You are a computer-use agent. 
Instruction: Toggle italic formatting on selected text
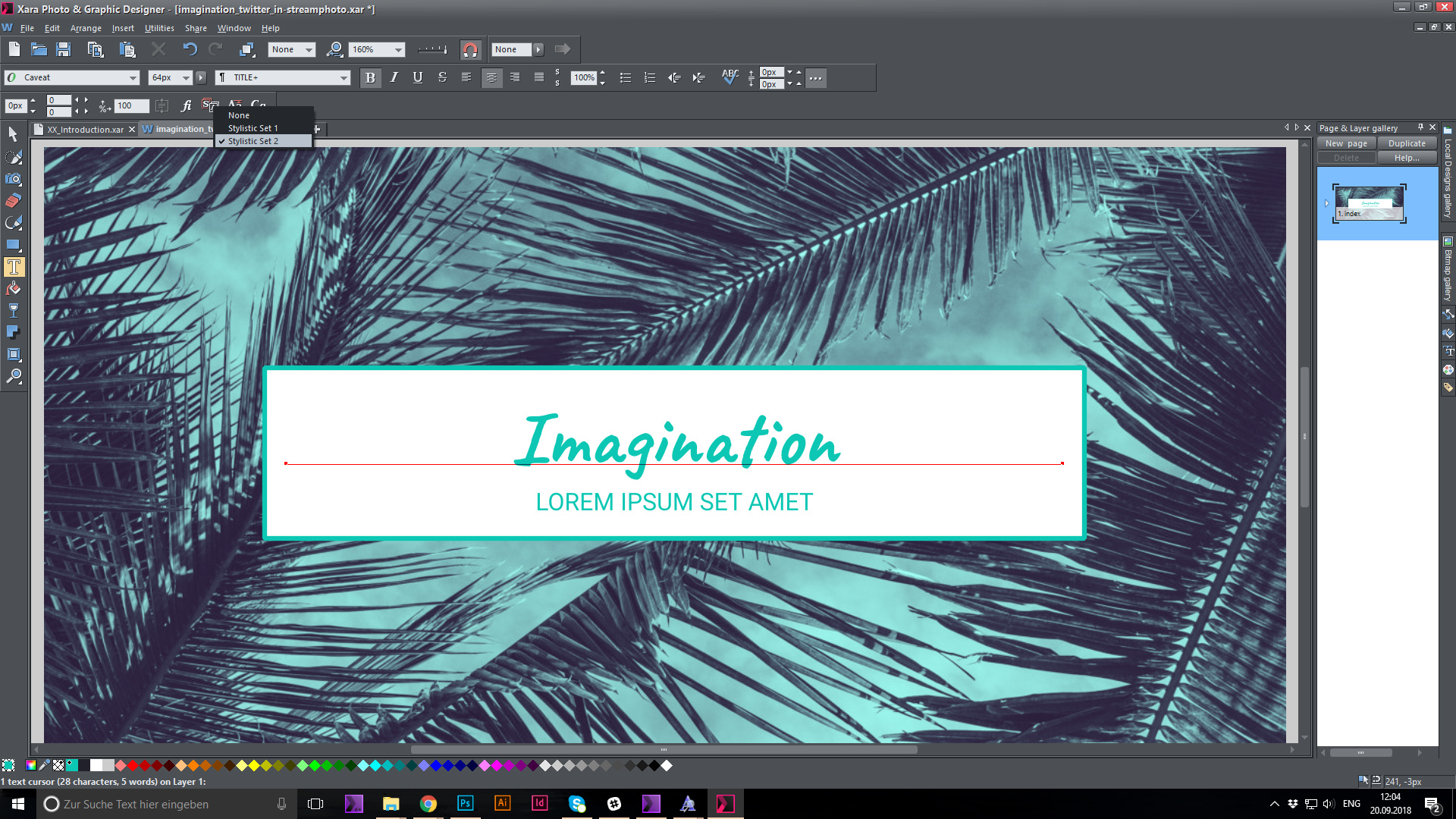[x=394, y=77]
